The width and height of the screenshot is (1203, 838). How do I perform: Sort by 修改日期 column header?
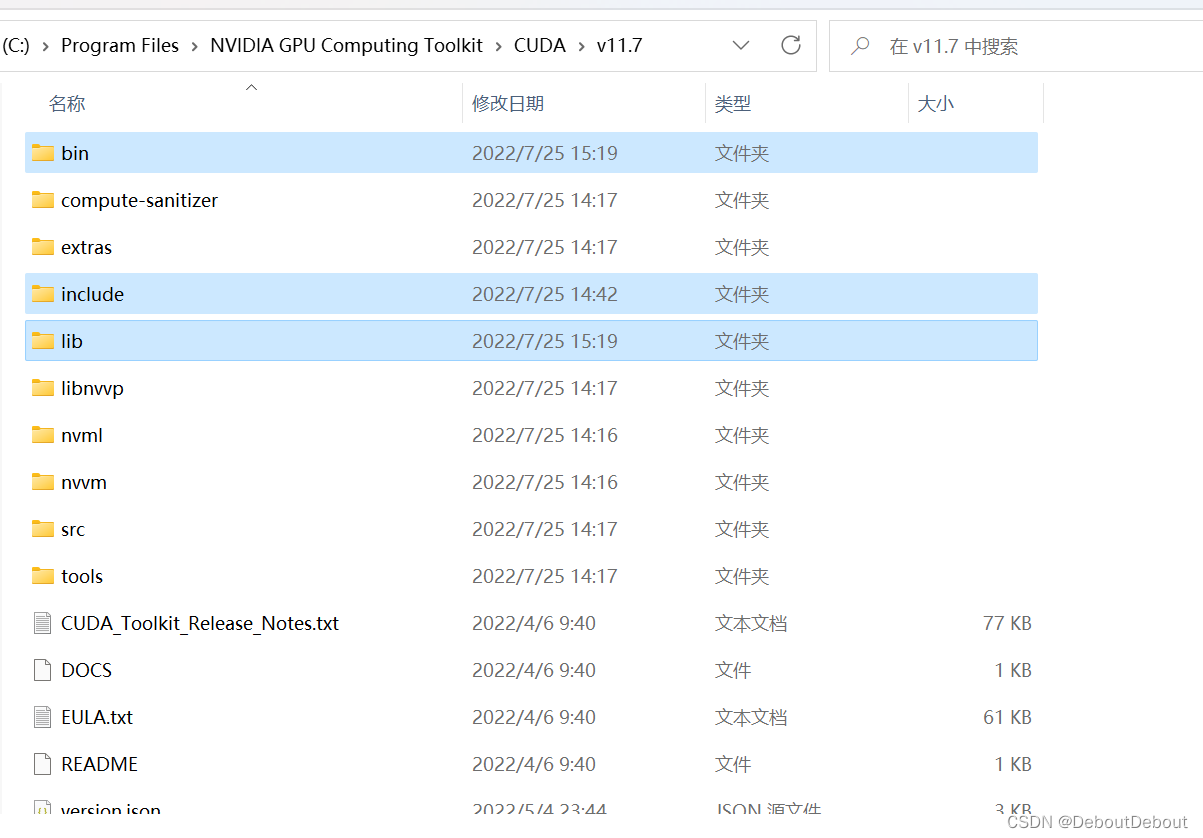coord(508,104)
